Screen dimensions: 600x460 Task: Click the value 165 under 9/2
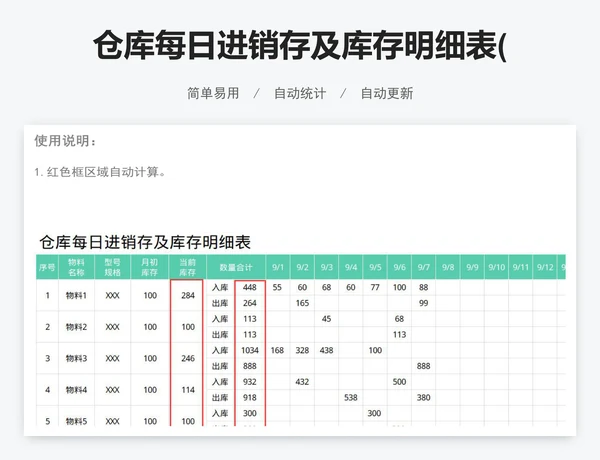pyautogui.click(x=302, y=303)
